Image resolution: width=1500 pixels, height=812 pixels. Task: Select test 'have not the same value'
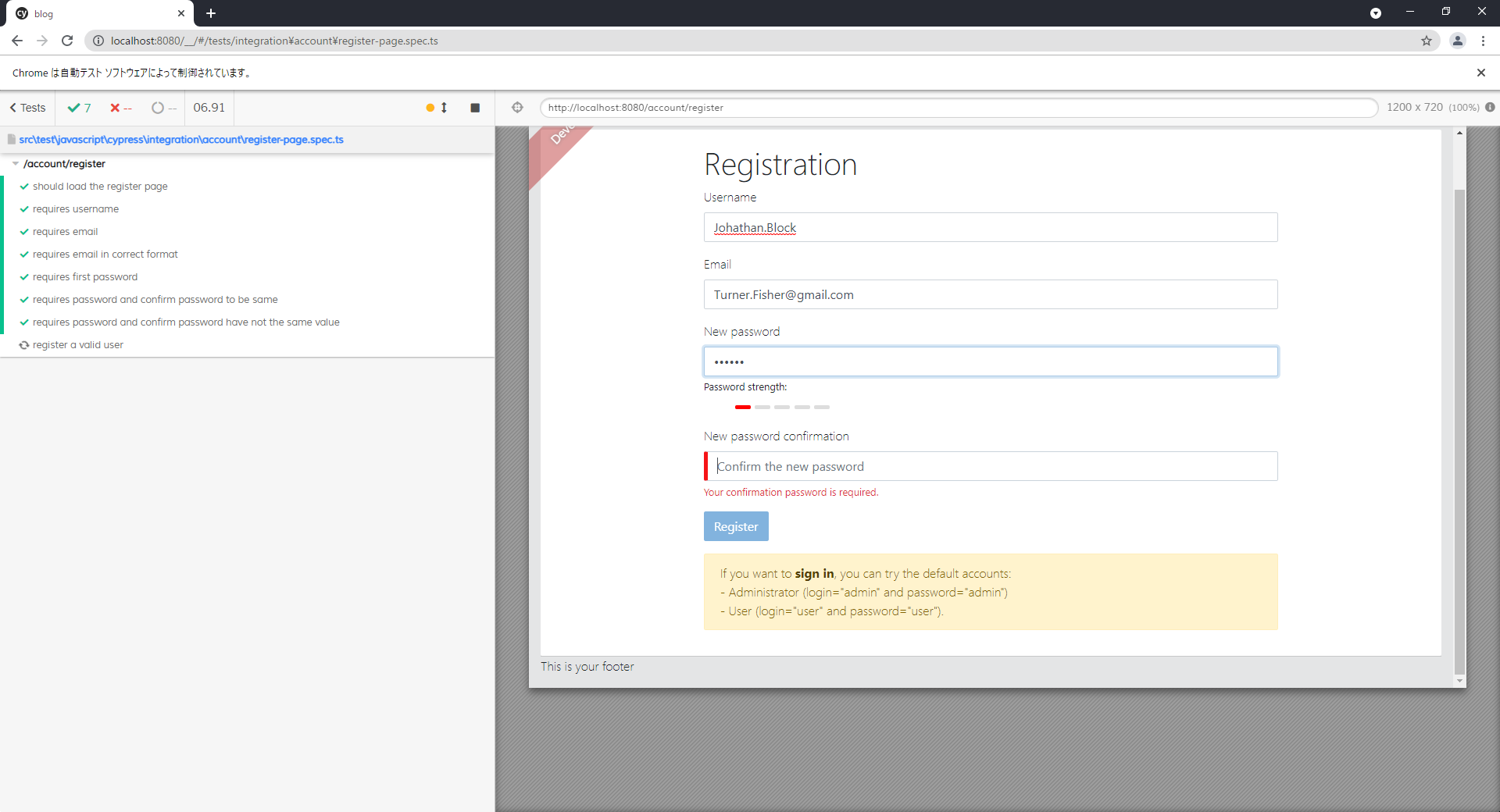(x=186, y=322)
